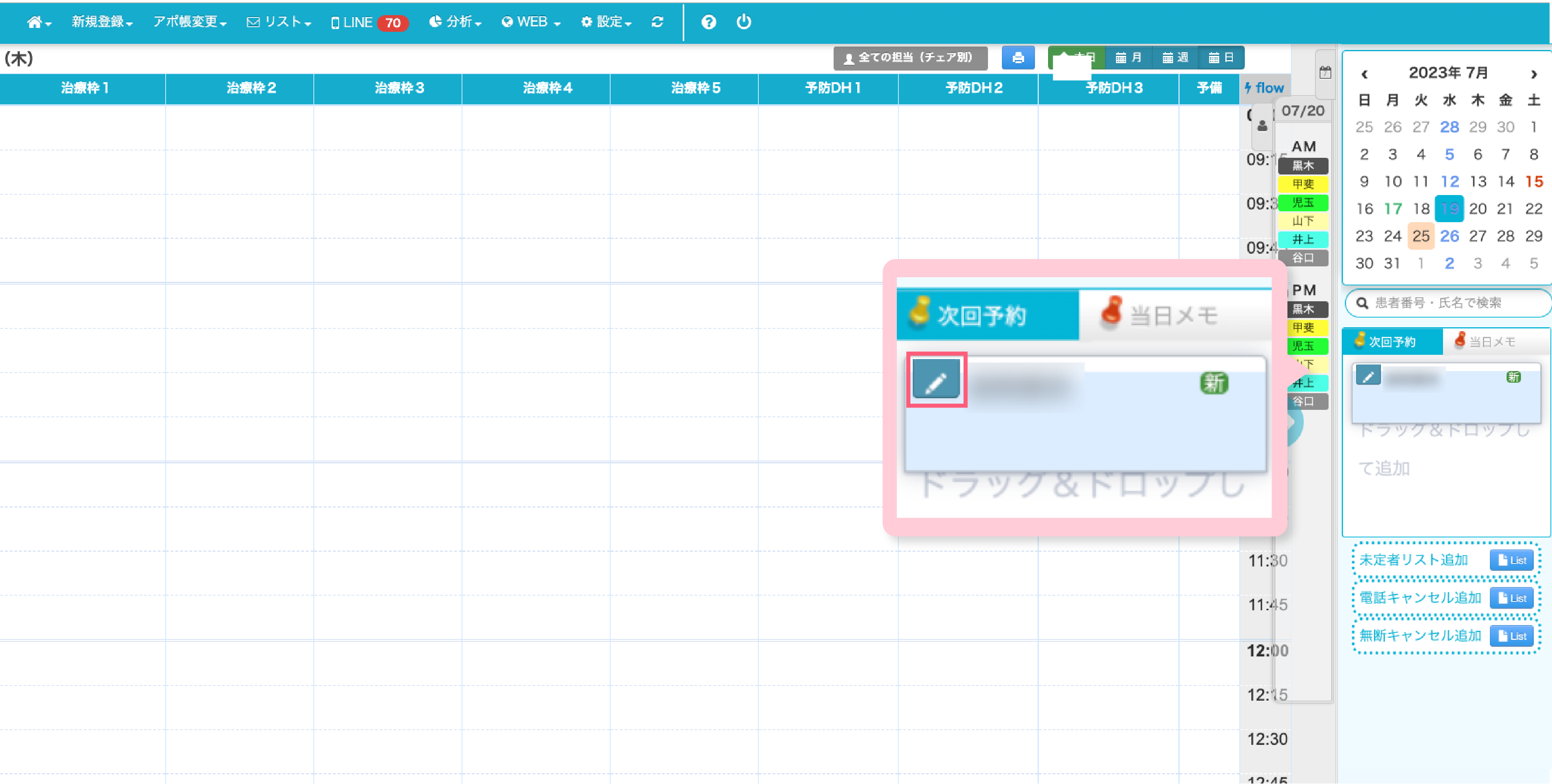
Task: Switch to the 週 week view
Action: 1175,58
